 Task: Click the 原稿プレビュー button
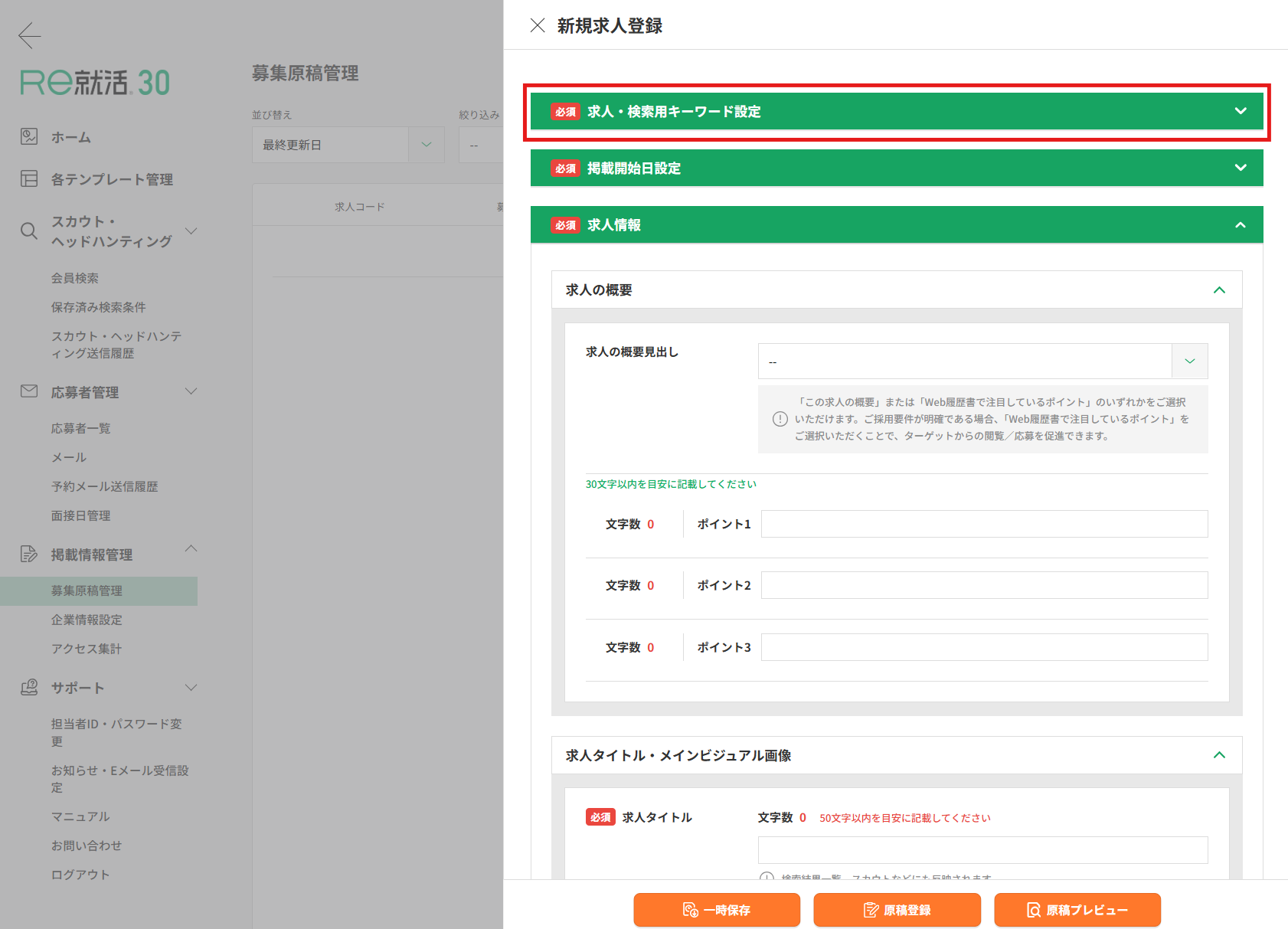point(1077,910)
